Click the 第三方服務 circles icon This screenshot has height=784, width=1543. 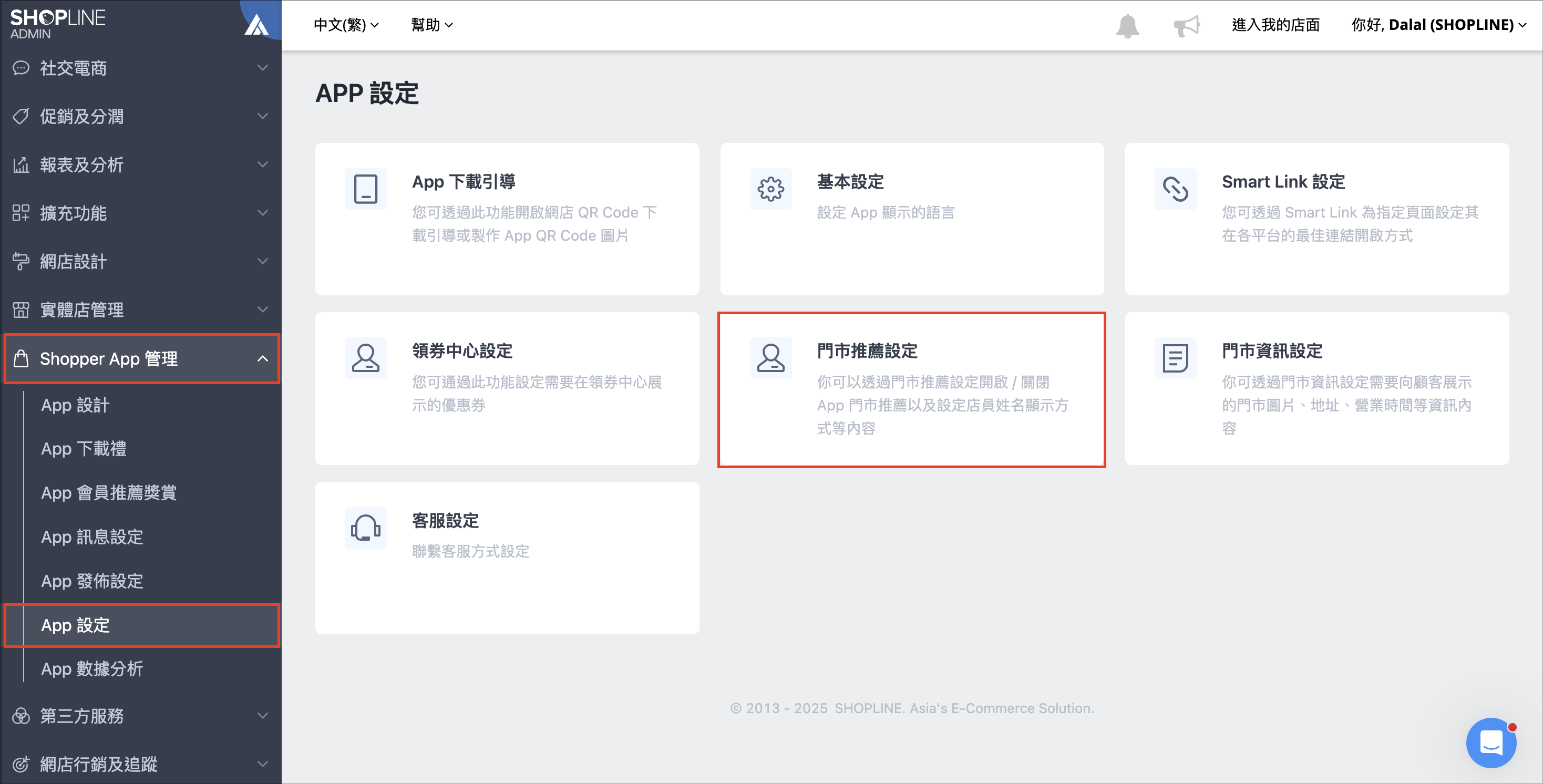[21, 716]
